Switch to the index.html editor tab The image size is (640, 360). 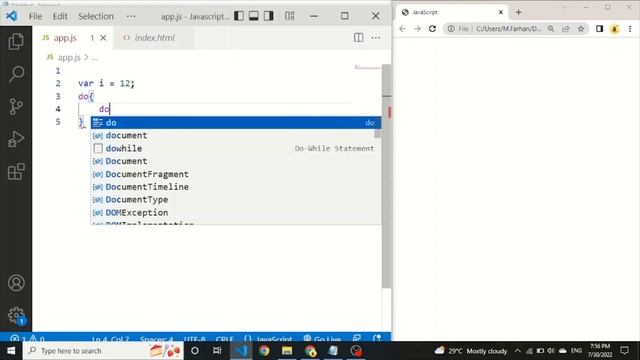(154, 38)
